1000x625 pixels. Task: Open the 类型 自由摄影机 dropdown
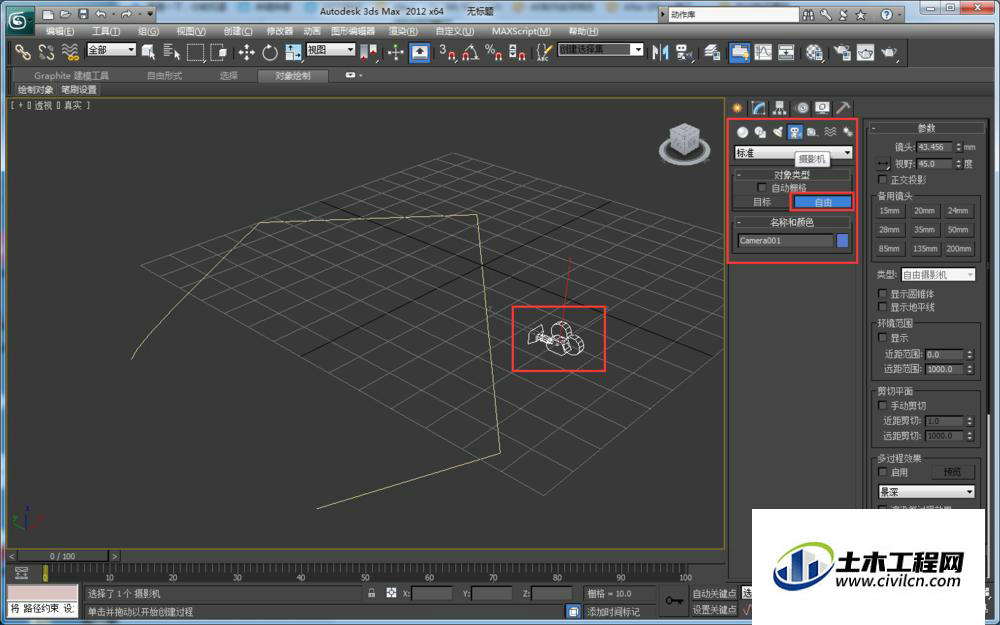click(938, 274)
